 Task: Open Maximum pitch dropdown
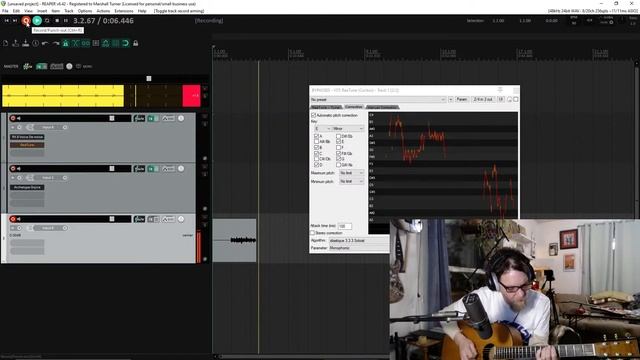[x=351, y=173]
